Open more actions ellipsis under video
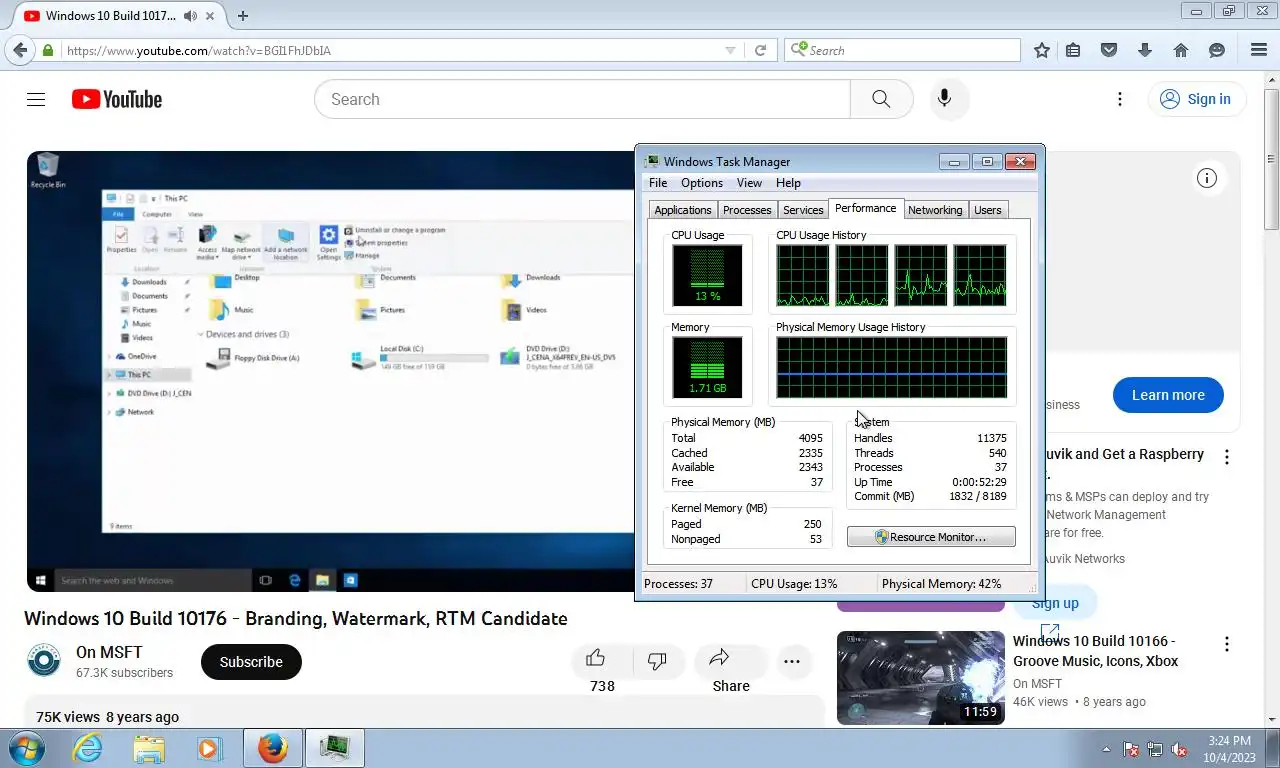Viewport: 1280px width, 768px height. (792, 662)
